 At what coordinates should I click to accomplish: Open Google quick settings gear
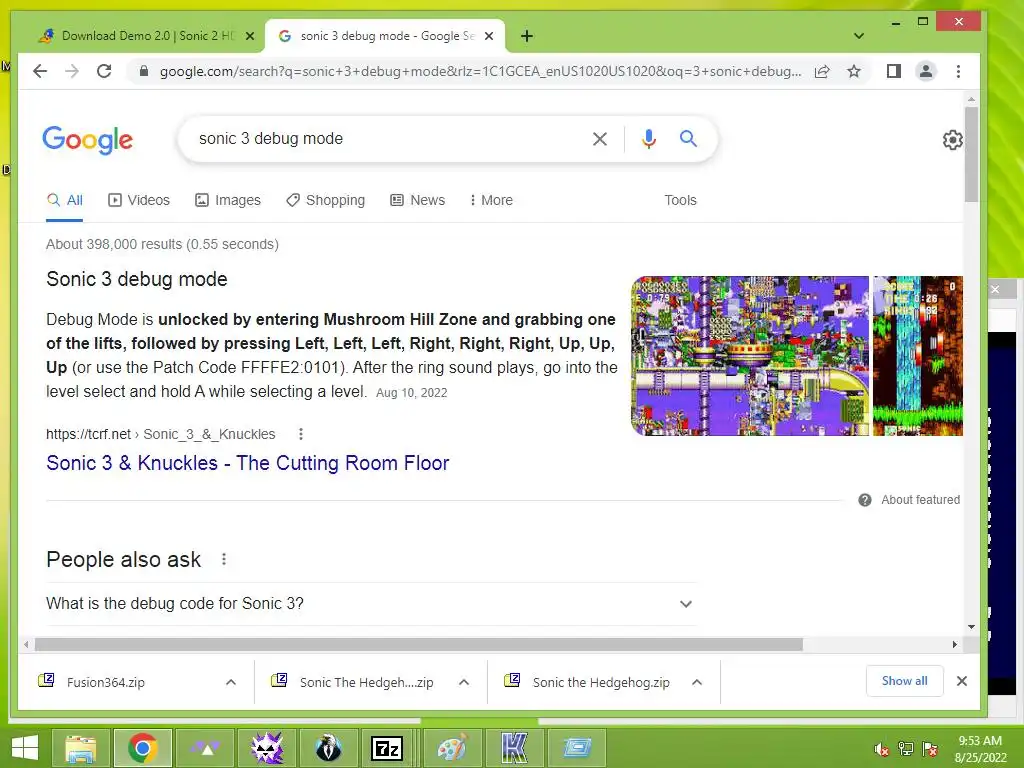coord(953,140)
